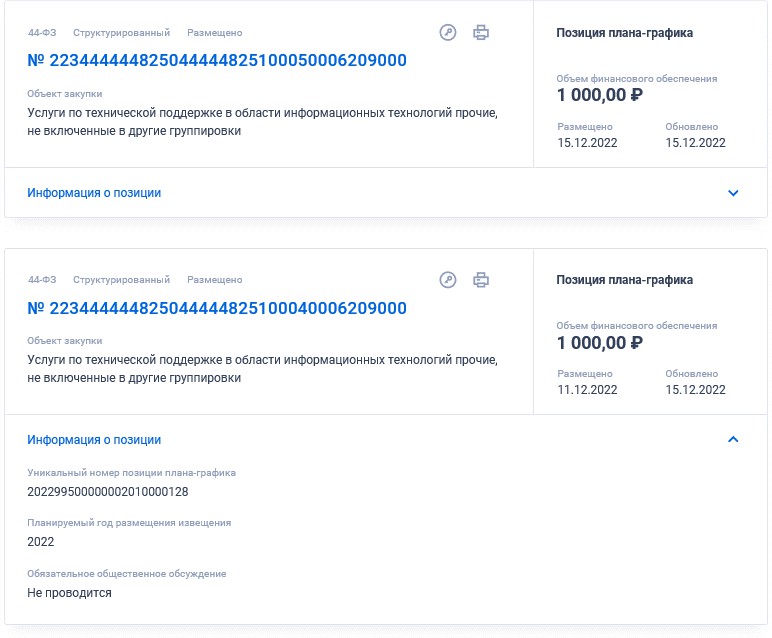Expand position info chevron in first card

(x=733, y=193)
